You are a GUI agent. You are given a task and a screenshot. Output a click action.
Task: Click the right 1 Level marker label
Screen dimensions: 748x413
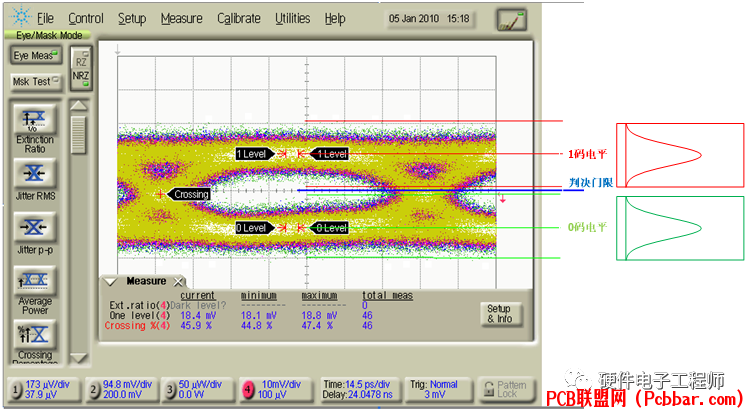pos(330,154)
